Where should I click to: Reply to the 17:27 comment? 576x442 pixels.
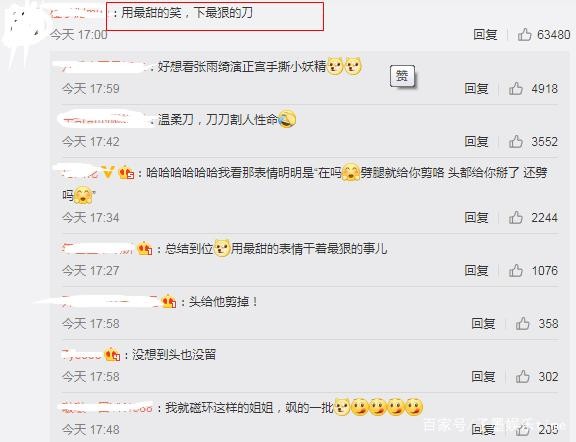[476, 270]
